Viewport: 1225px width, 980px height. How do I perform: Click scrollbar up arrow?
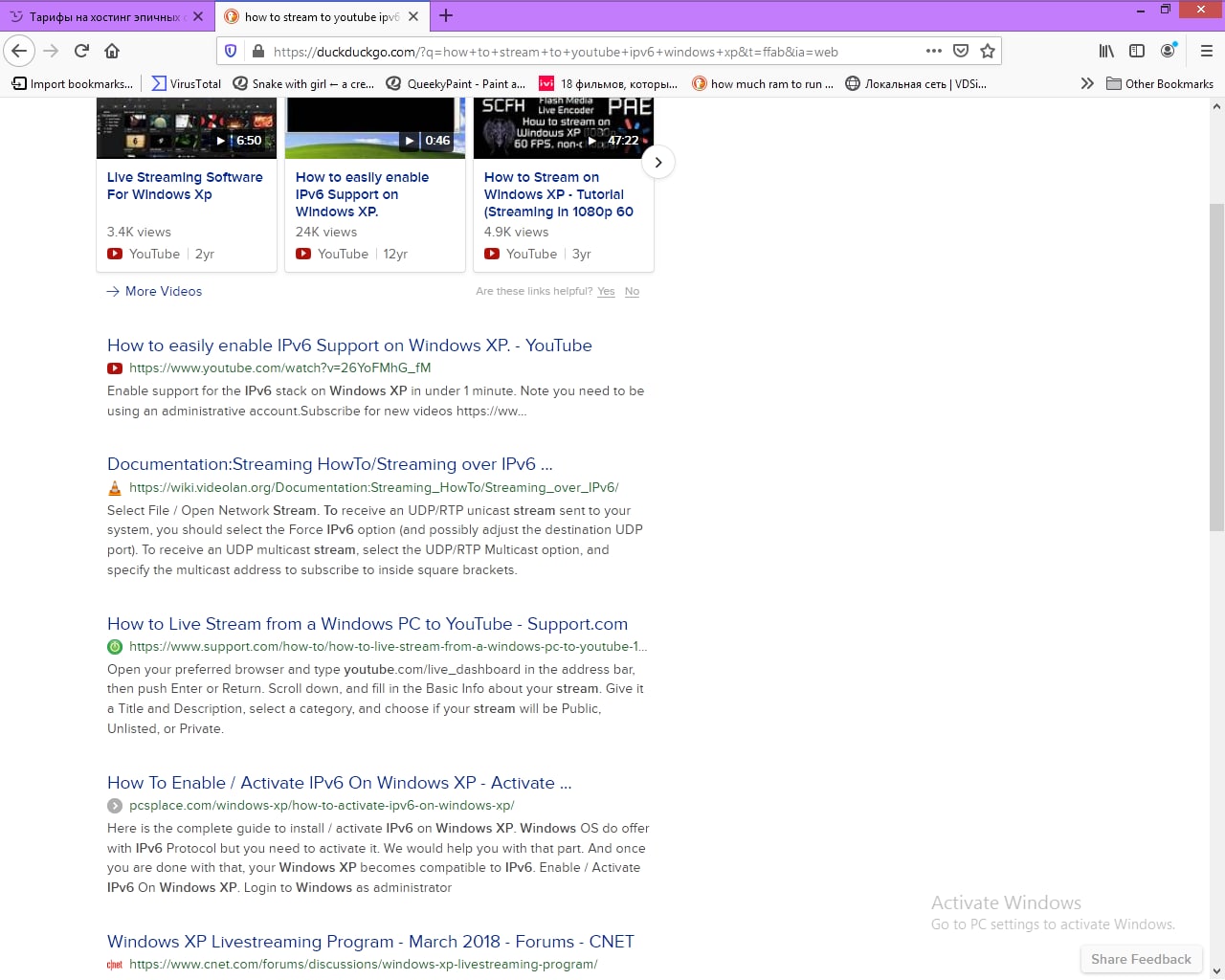pyautogui.click(x=1216, y=106)
